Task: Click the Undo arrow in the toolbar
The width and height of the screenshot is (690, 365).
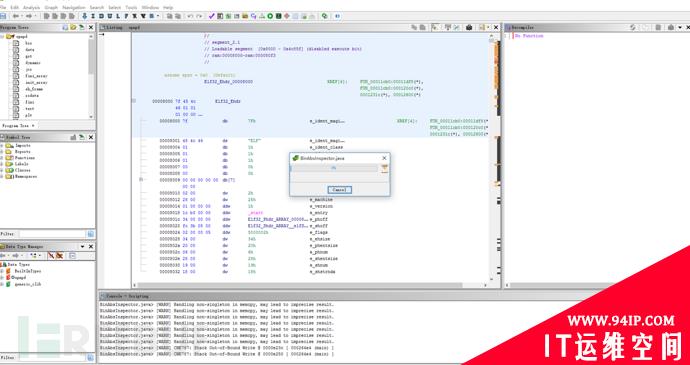Action: [190, 16]
